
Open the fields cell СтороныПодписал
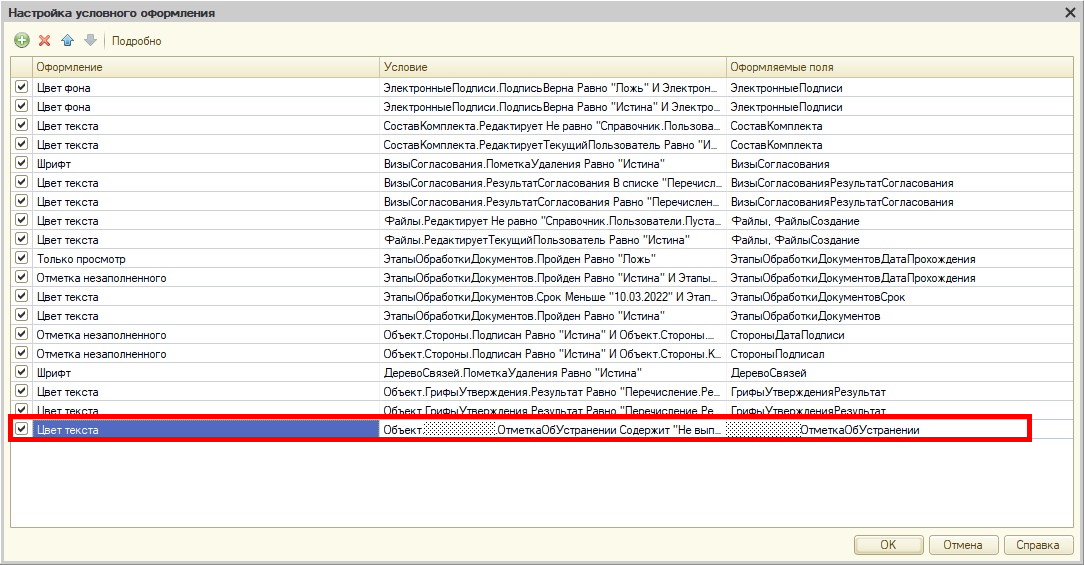click(899, 353)
